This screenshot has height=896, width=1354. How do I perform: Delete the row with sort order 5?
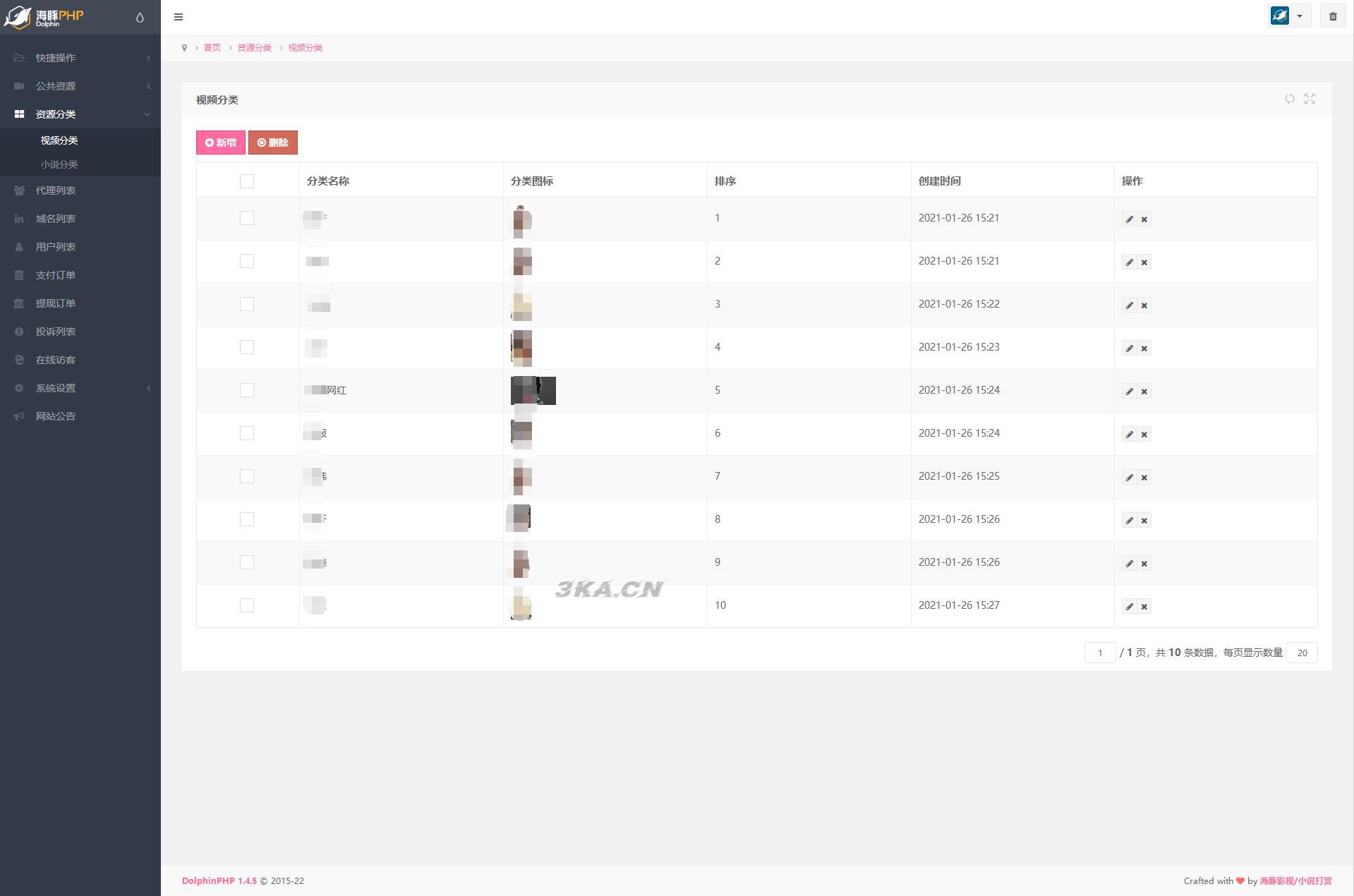pos(1144,392)
